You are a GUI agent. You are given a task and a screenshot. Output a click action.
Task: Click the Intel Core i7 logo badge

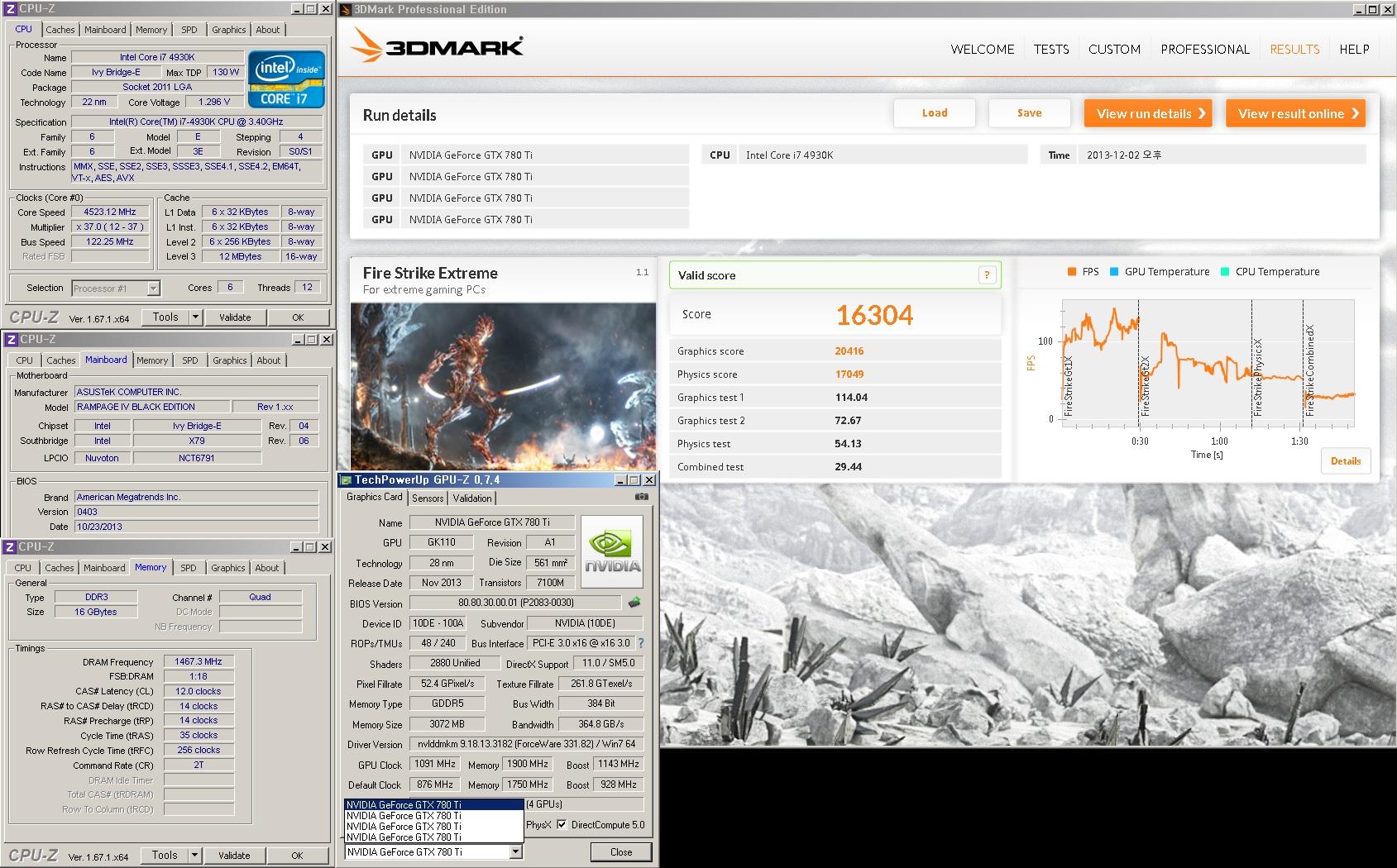tap(286, 79)
